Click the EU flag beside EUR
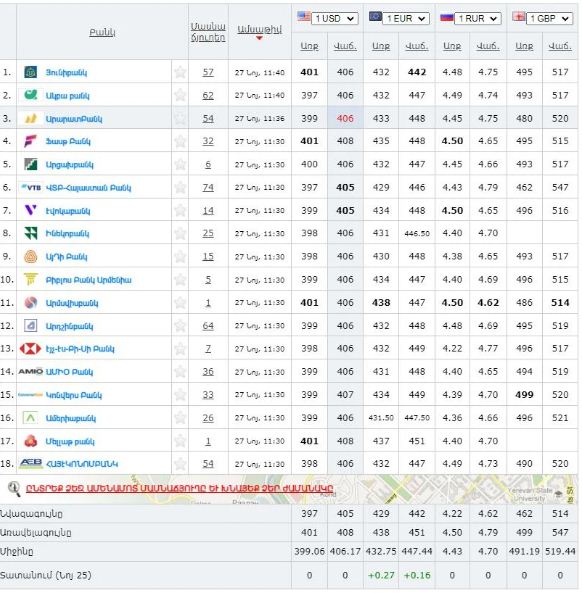 (375, 17)
